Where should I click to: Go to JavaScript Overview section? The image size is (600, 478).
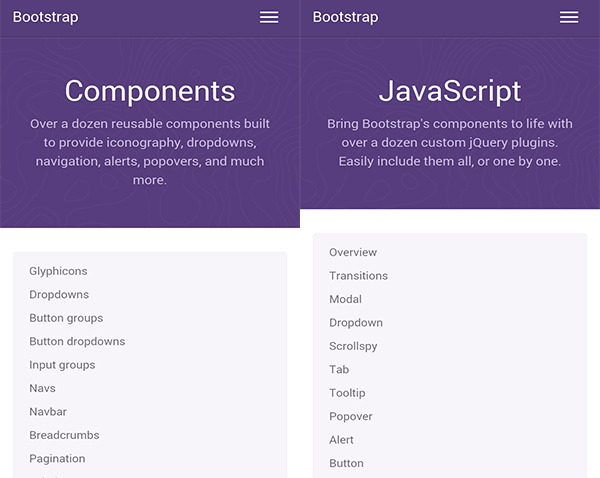coord(353,252)
